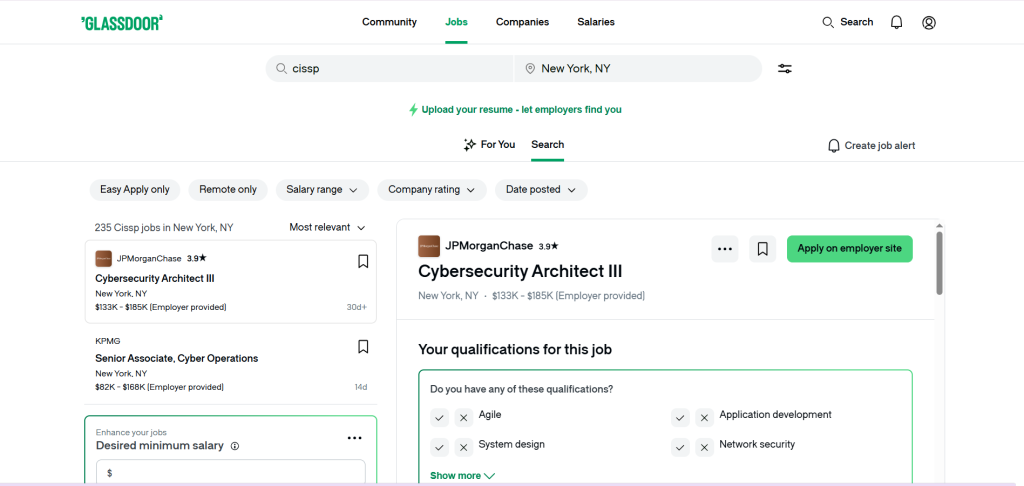Open the Salary range dropdown
1024x486 pixels.
[323, 190]
